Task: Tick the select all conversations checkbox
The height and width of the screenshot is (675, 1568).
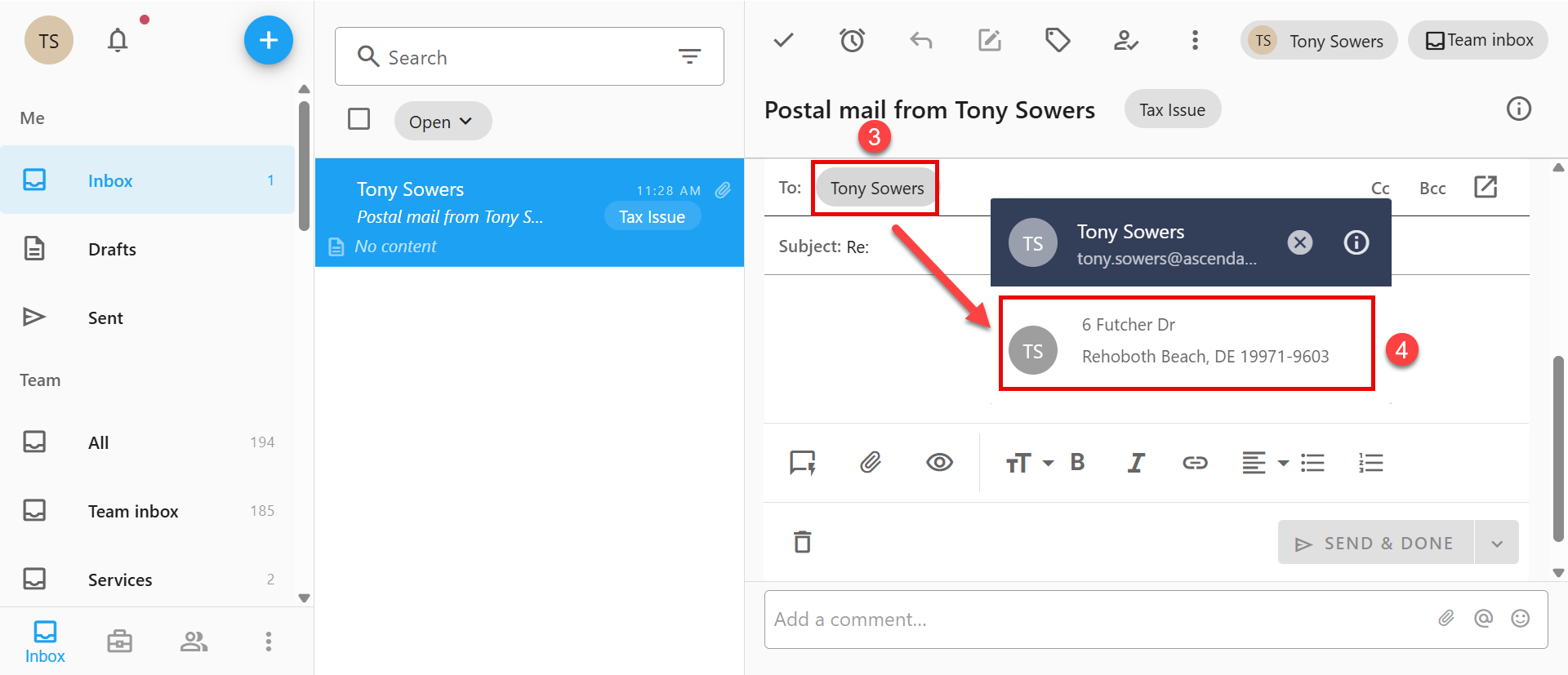Action: click(359, 119)
